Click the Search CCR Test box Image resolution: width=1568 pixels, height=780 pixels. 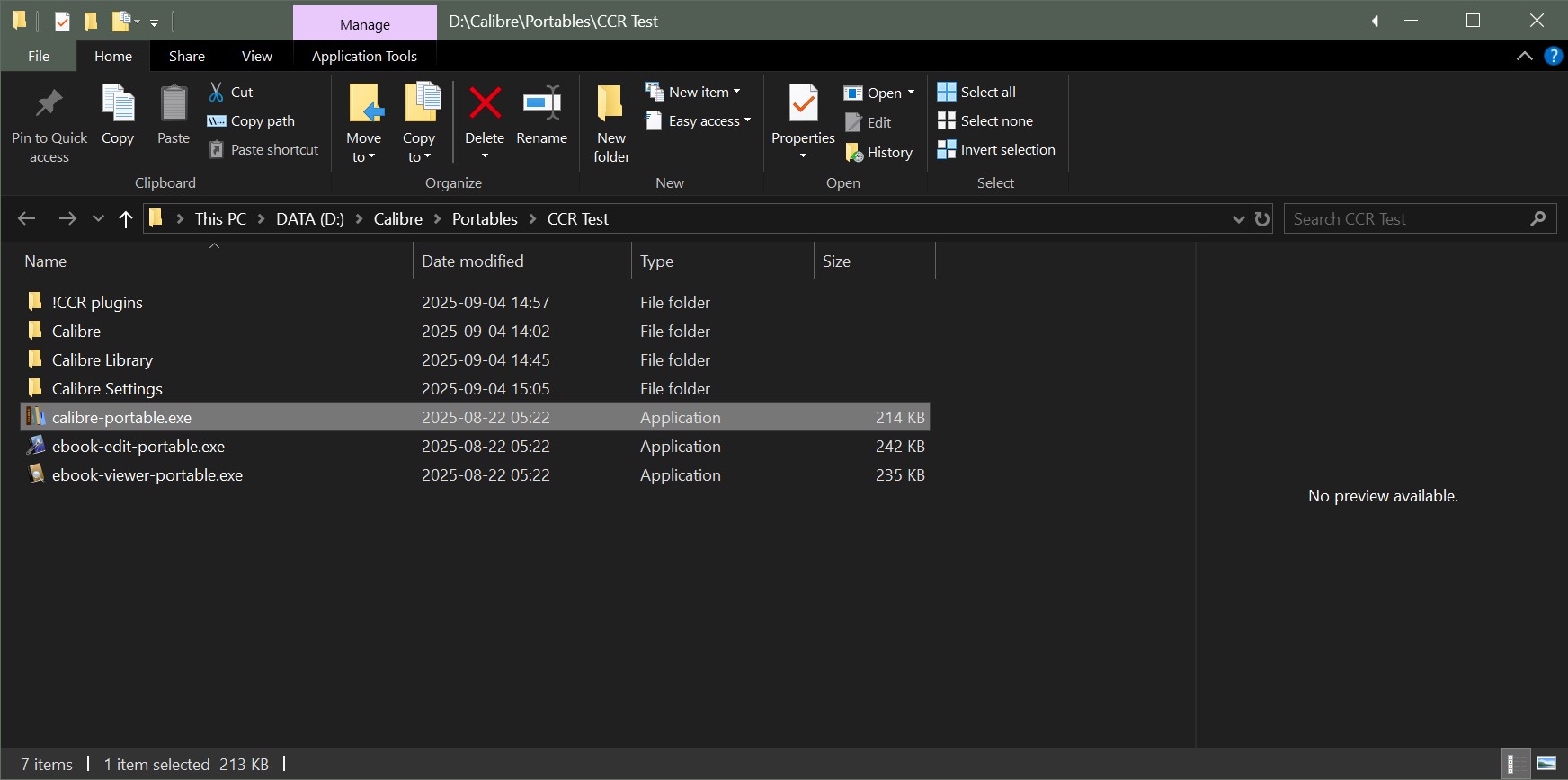point(1420,218)
